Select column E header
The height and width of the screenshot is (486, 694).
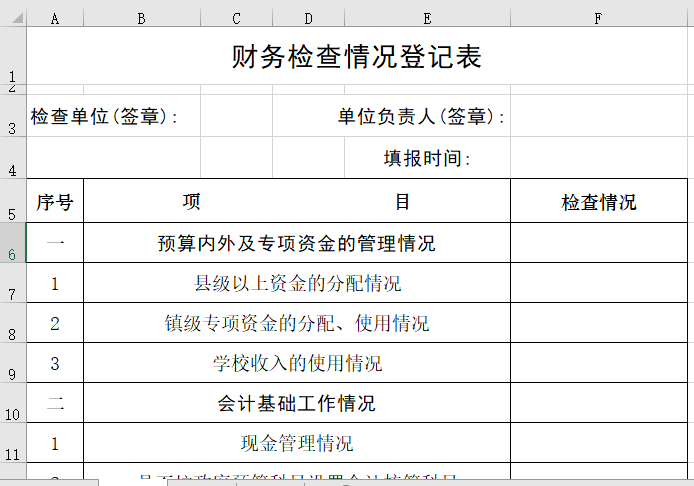[427, 18]
